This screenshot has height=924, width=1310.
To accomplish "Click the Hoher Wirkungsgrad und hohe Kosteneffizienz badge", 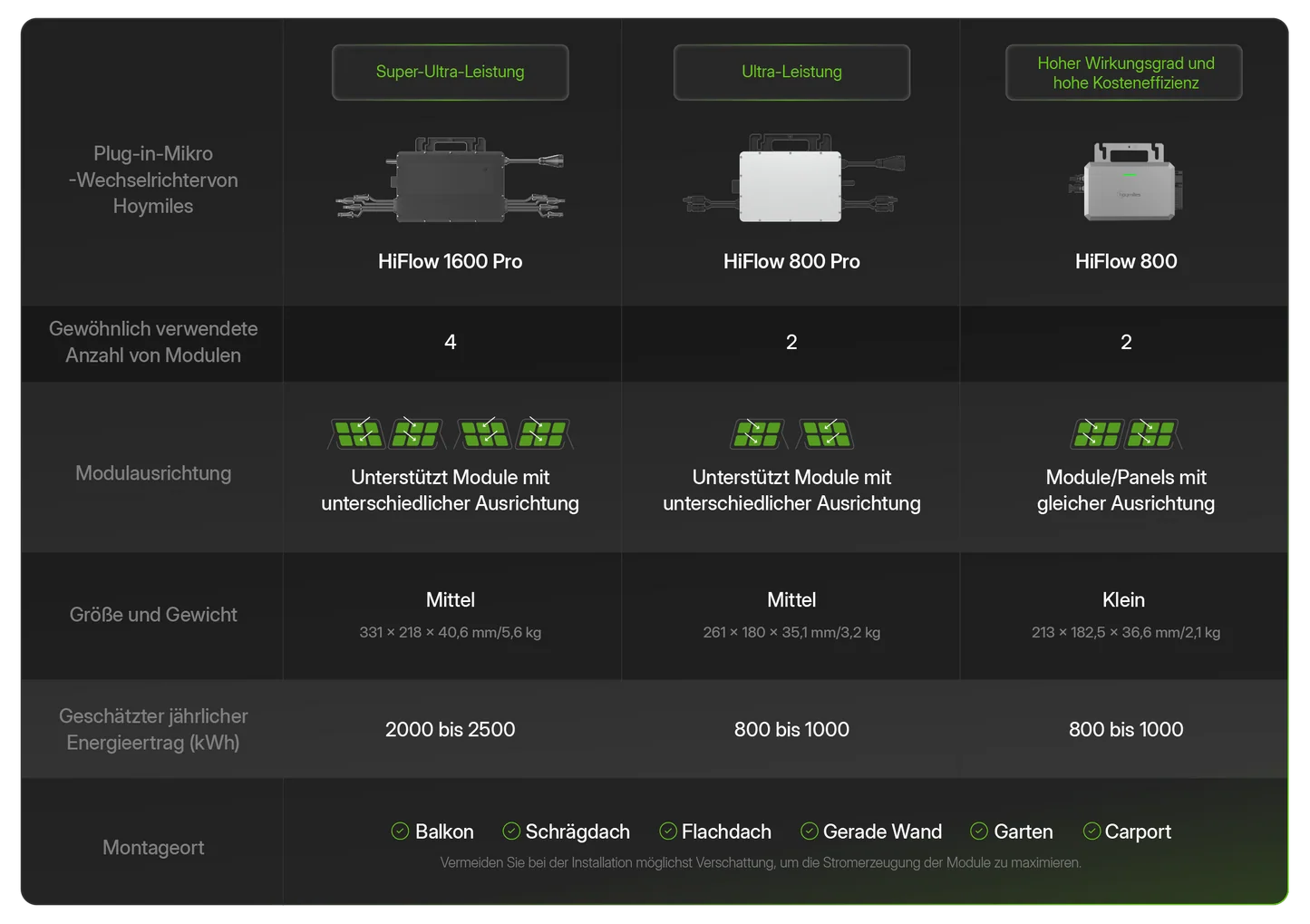I will [1124, 73].
